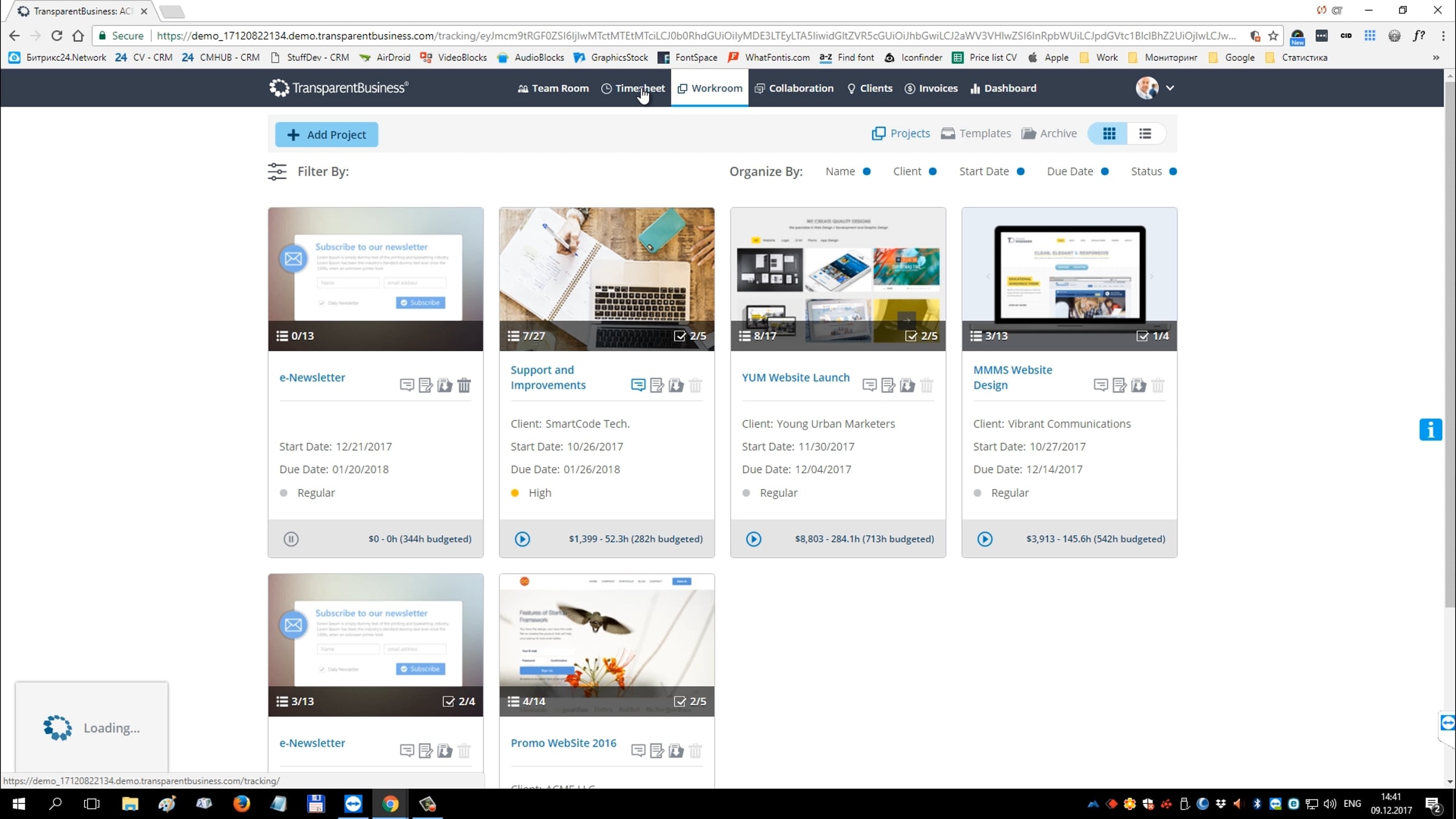
Task: Click archive icon on MMMS Website Design
Action: click(x=1139, y=385)
